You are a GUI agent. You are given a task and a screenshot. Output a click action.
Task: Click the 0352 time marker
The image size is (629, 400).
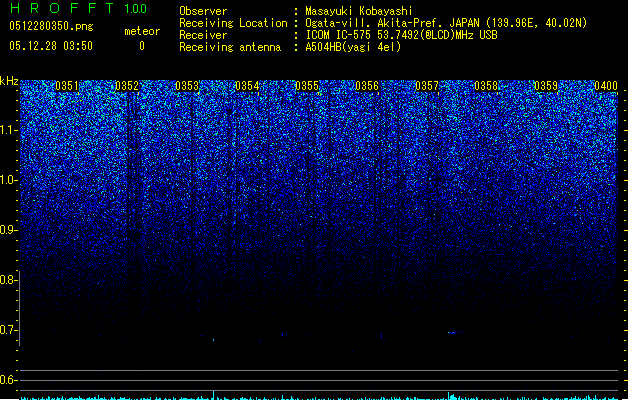point(127,86)
